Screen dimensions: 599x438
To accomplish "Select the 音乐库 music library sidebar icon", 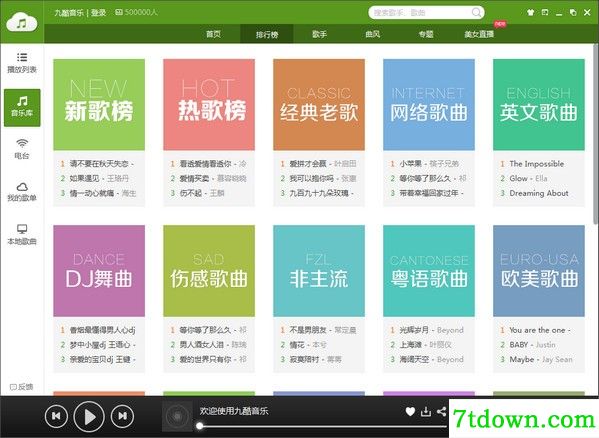I will pos(22,108).
